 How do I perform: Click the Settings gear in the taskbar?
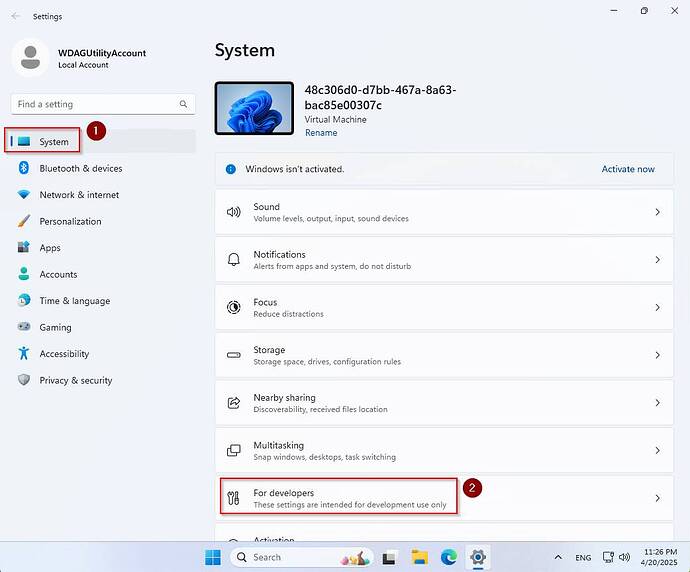coord(478,557)
